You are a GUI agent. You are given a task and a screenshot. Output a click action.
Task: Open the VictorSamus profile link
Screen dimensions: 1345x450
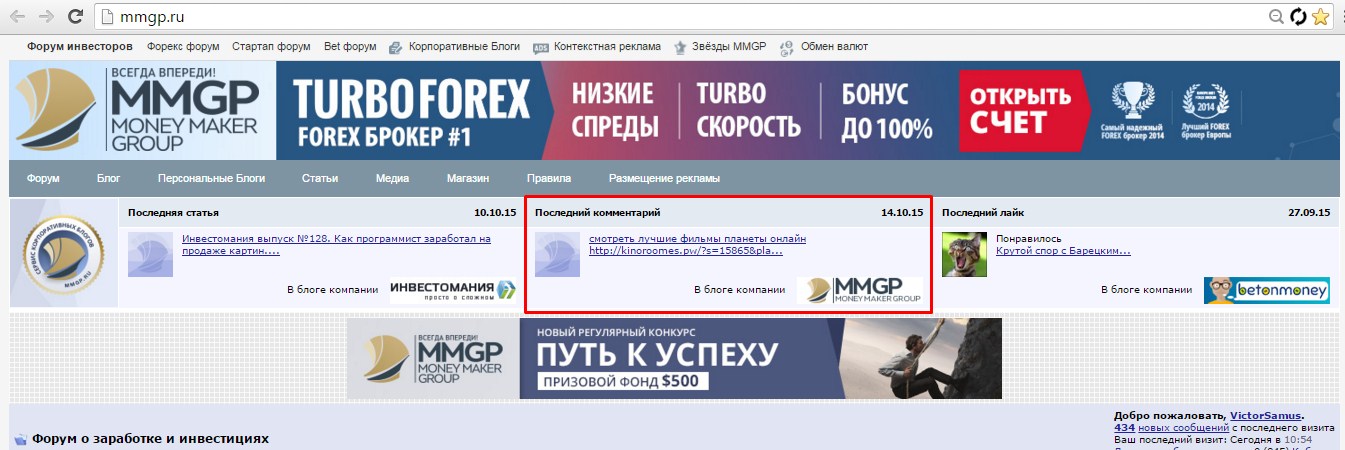[1267, 416]
